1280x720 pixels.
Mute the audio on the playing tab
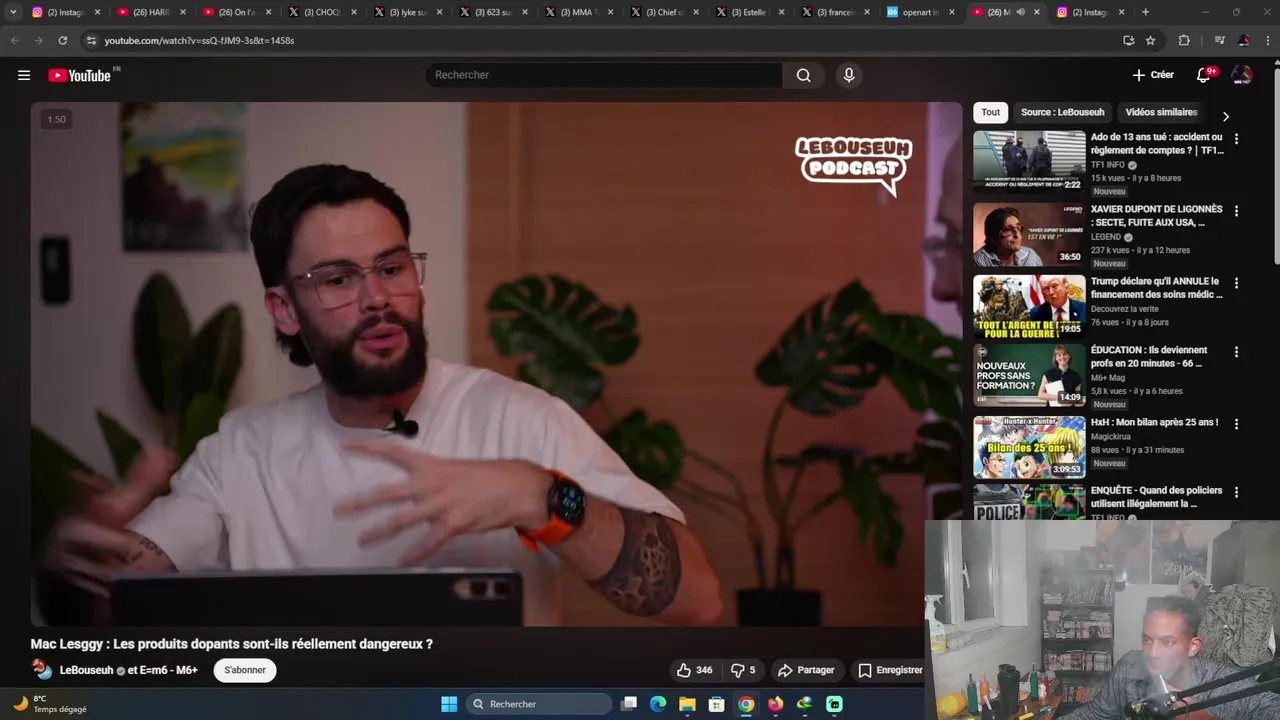tap(1020, 12)
